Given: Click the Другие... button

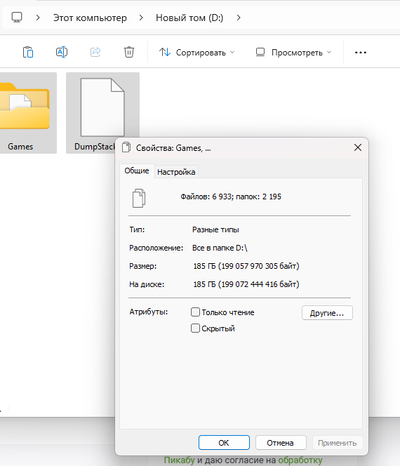Looking at the screenshot, I should tap(327, 313).
